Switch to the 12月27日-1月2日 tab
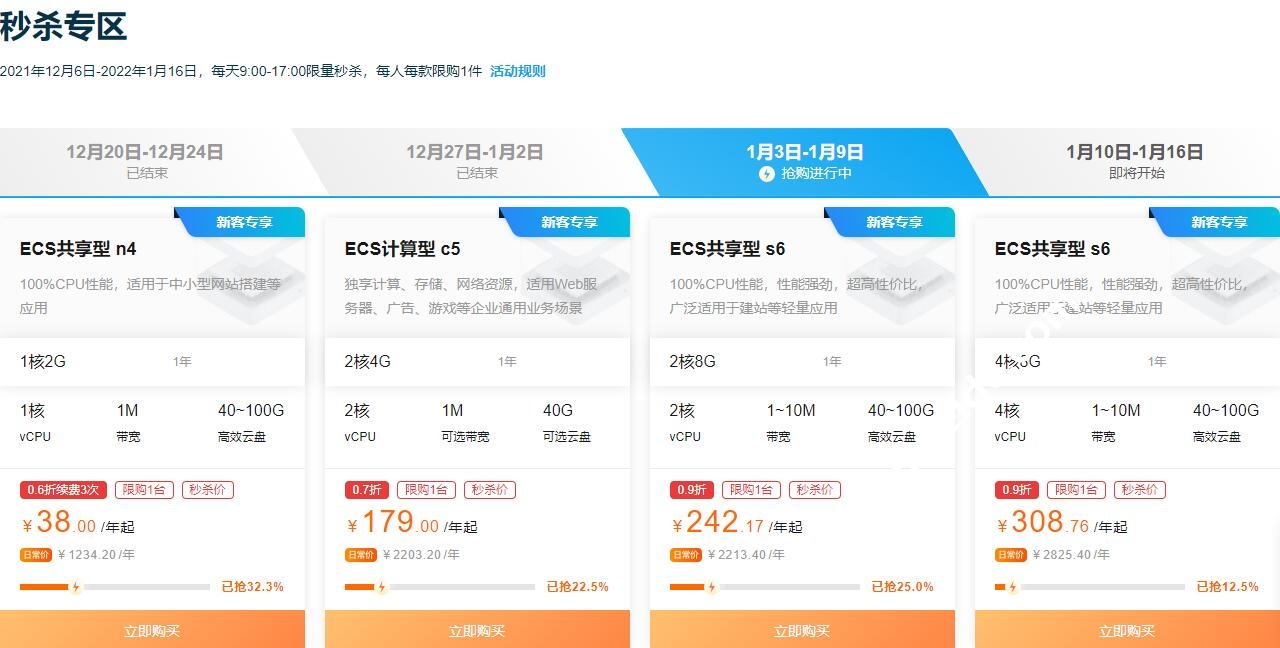The width and height of the screenshot is (1280, 648). pyautogui.click(x=475, y=161)
